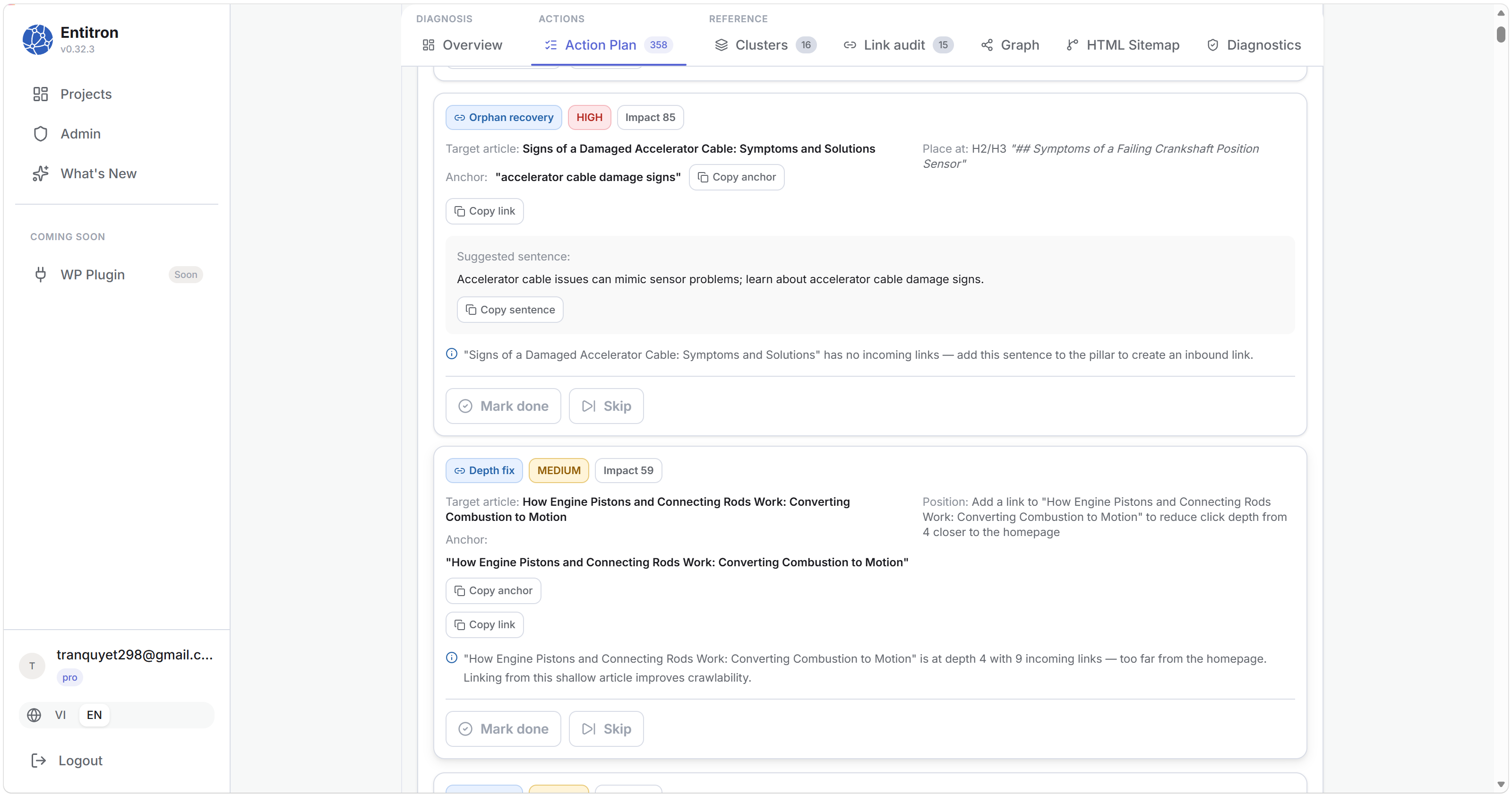
Task: Click the Logout arrow icon
Action: tap(39, 761)
